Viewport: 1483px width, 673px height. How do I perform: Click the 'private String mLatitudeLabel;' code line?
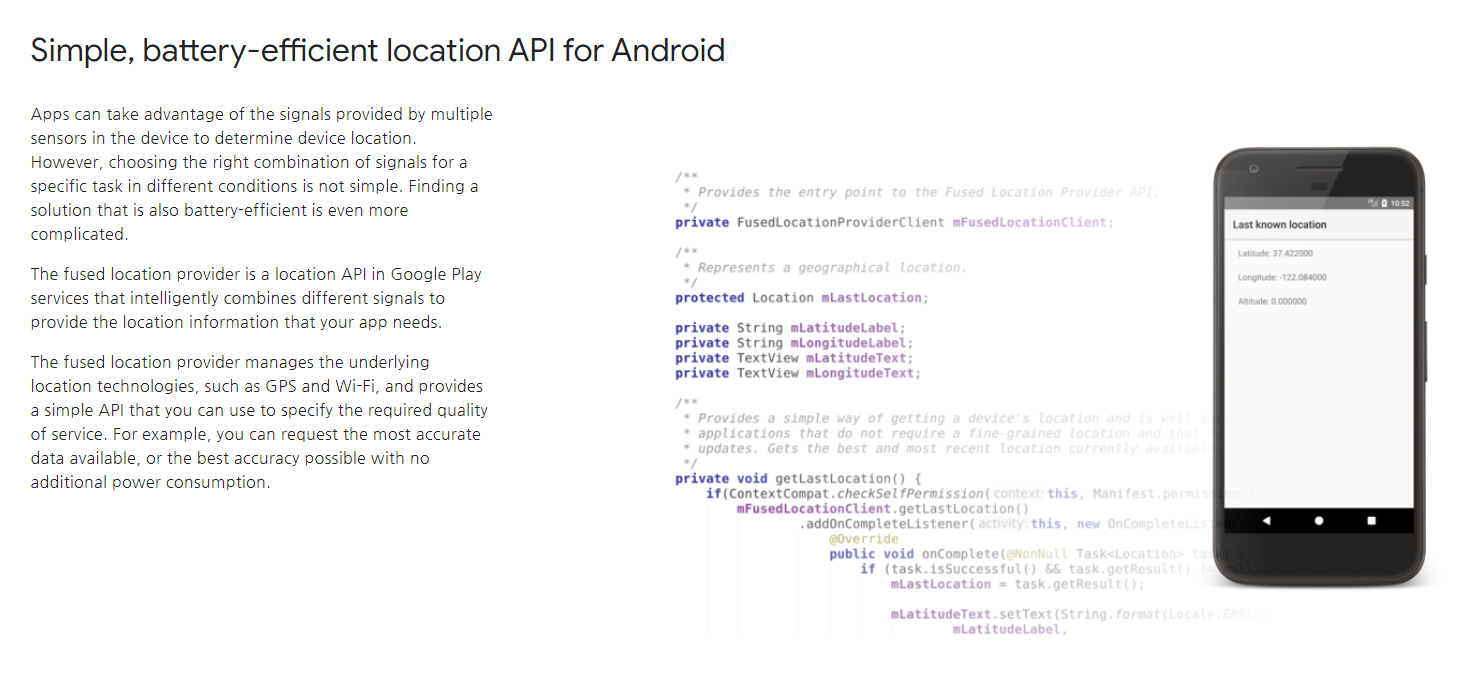[x=790, y=328]
